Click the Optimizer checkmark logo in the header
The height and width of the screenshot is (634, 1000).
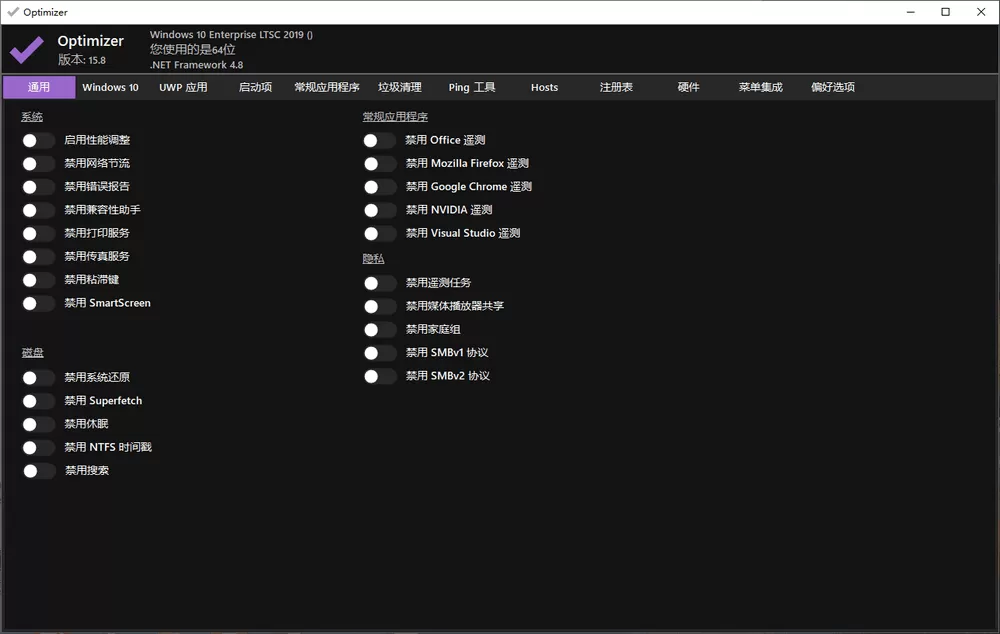tap(25, 48)
